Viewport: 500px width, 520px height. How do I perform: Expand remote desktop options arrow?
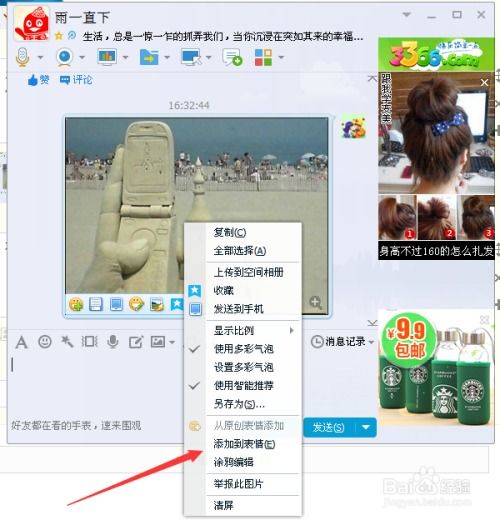click(208, 57)
